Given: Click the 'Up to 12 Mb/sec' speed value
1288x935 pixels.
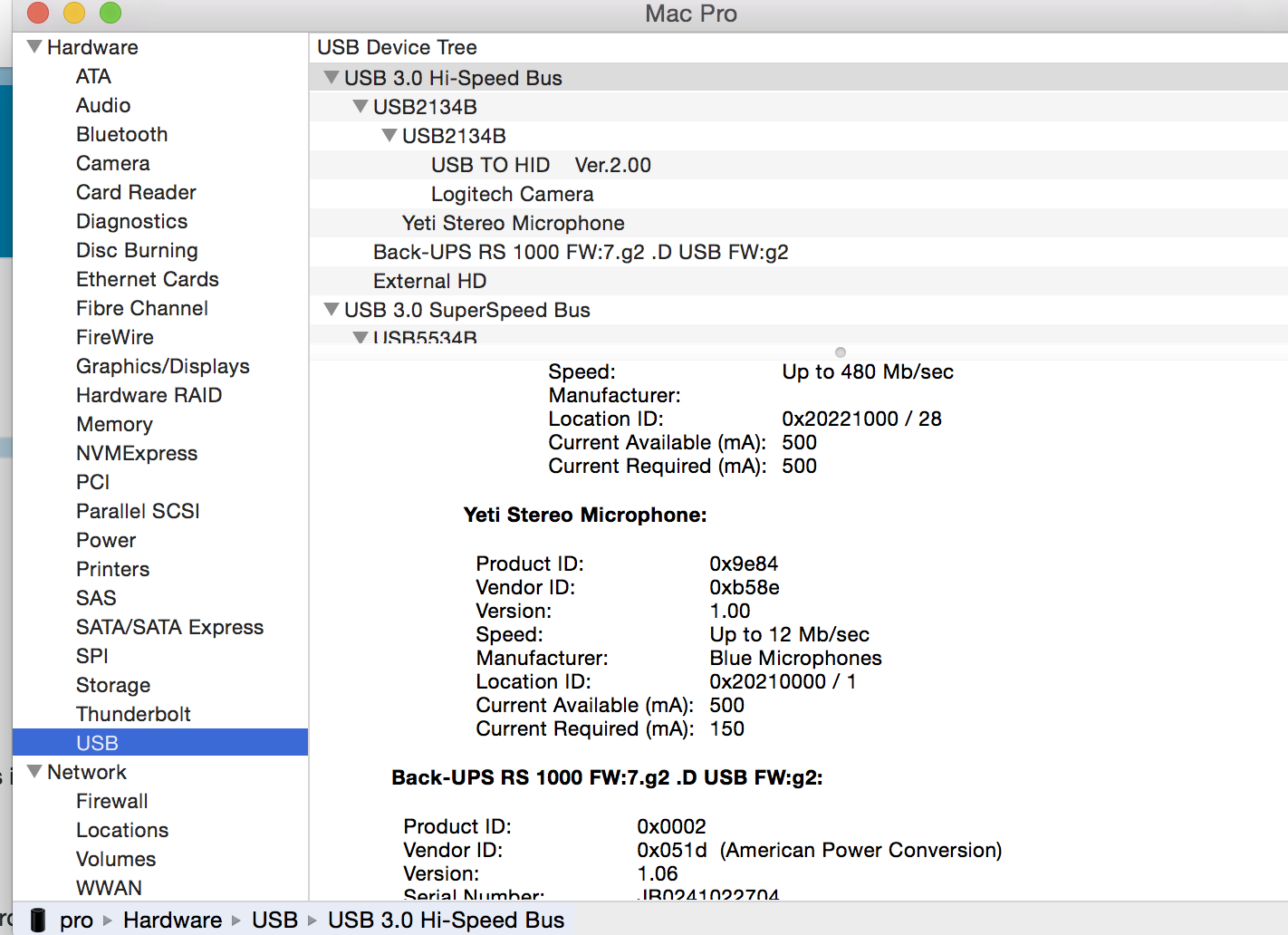Looking at the screenshot, I should [x=790, y=634].
